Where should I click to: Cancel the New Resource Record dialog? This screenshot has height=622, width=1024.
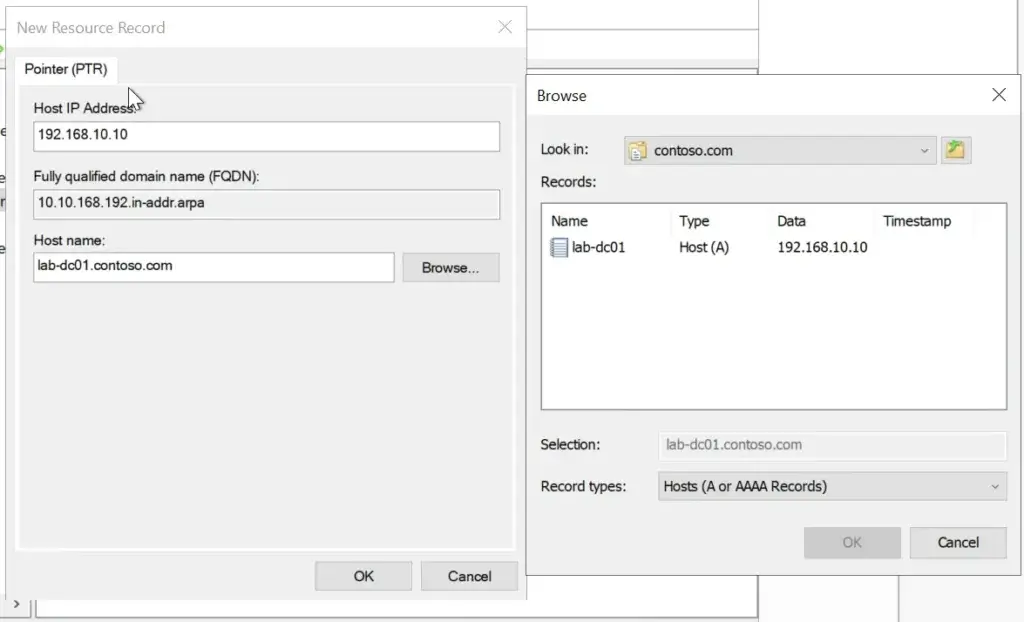(469, 576)
